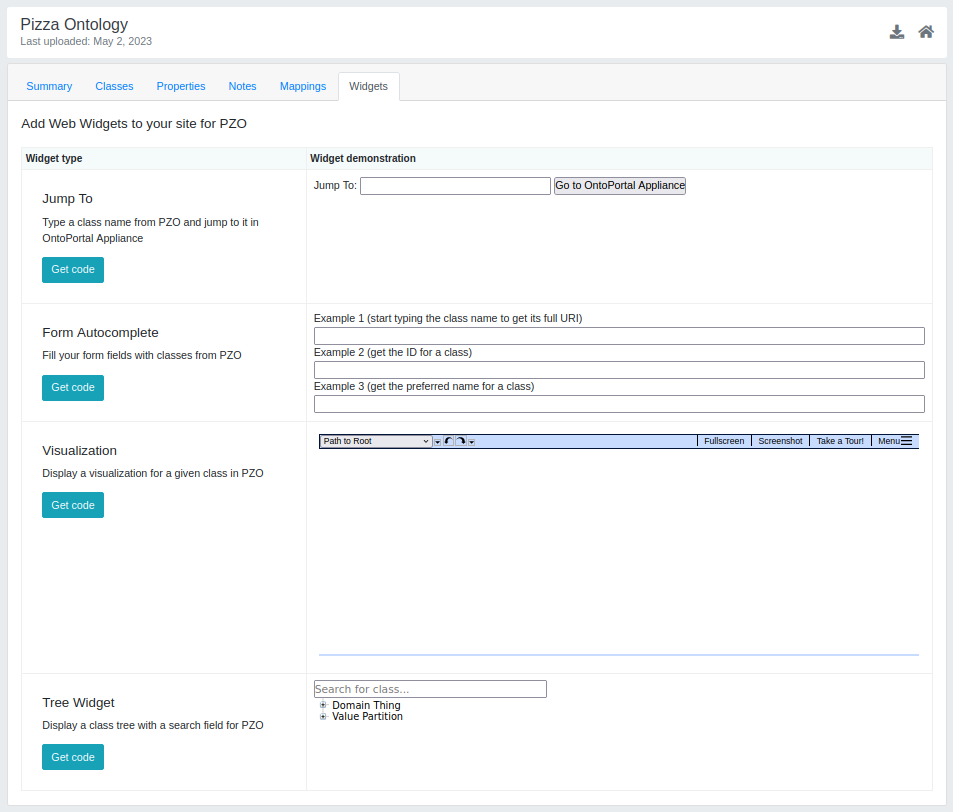This screenshot has height=812, width=953.
Task: Click Get code for the Tree Widget
Action: click(72, 757)
